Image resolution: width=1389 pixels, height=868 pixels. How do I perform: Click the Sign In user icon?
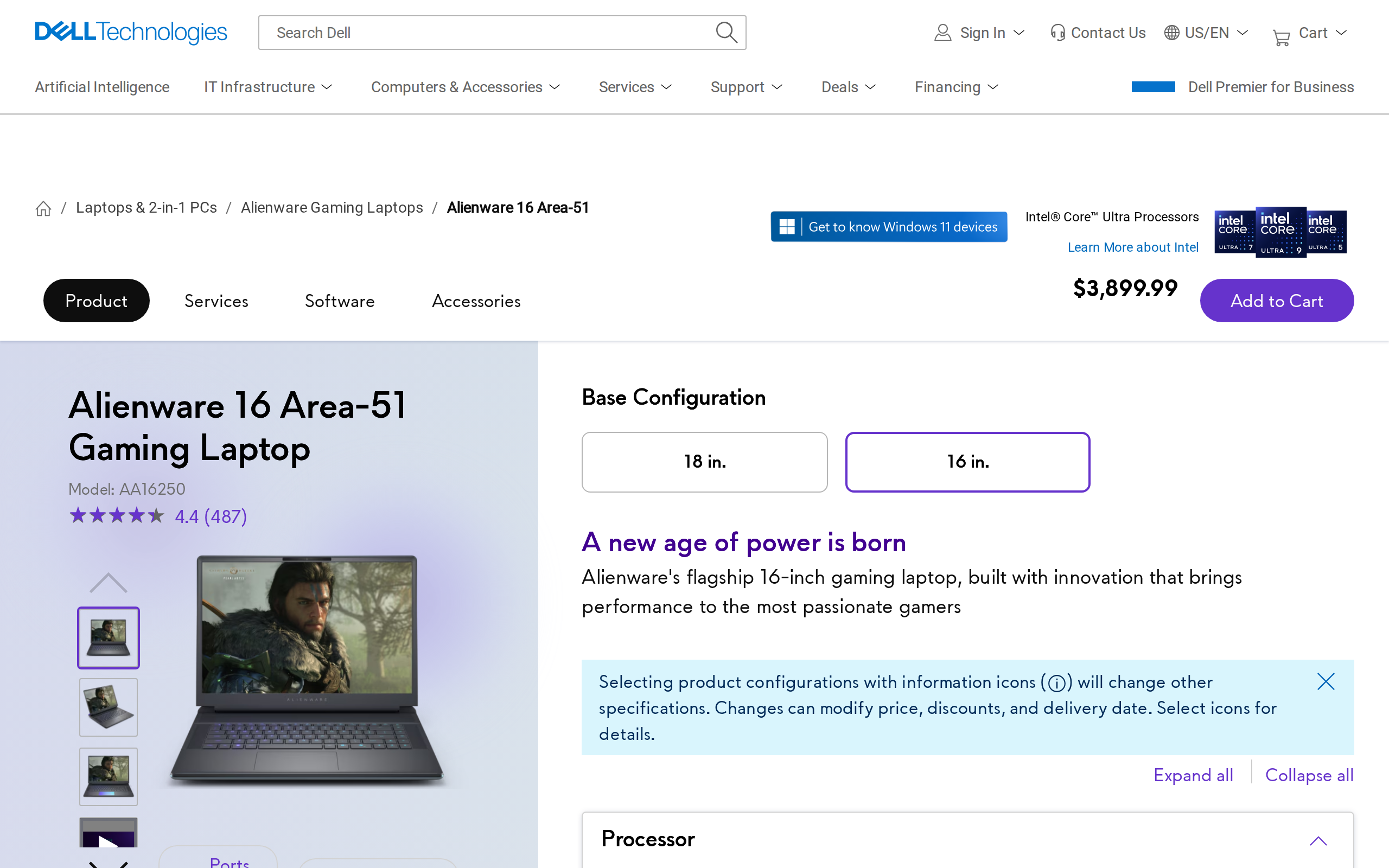[x=942, y=33]
